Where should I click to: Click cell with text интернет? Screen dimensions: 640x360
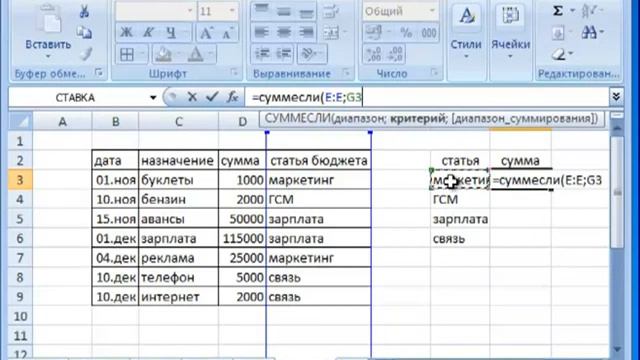[x=178, y=297]
